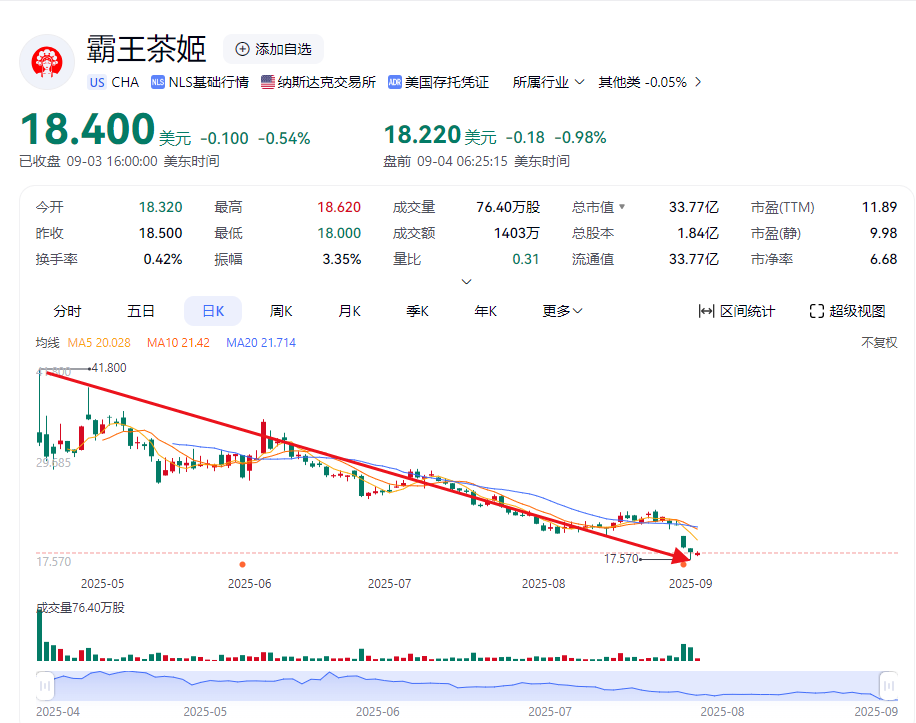The height and width of the screenshot is (723, 916).
Task: Select the 日K chart tab
Action: click(x=213, y=311)
